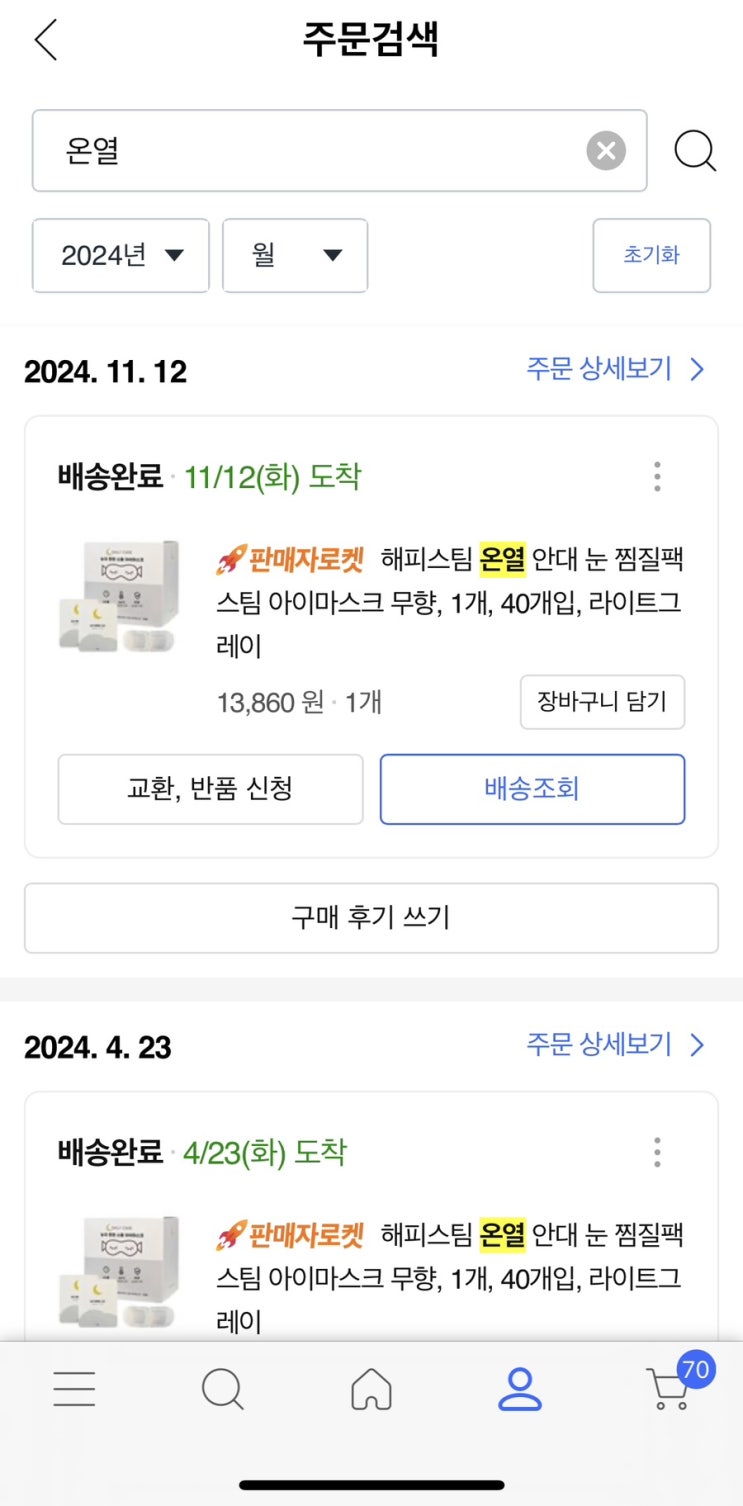Open the hamburger menu in bottom bar
Screen dimensions: 743x1506
click(74, 1389)
